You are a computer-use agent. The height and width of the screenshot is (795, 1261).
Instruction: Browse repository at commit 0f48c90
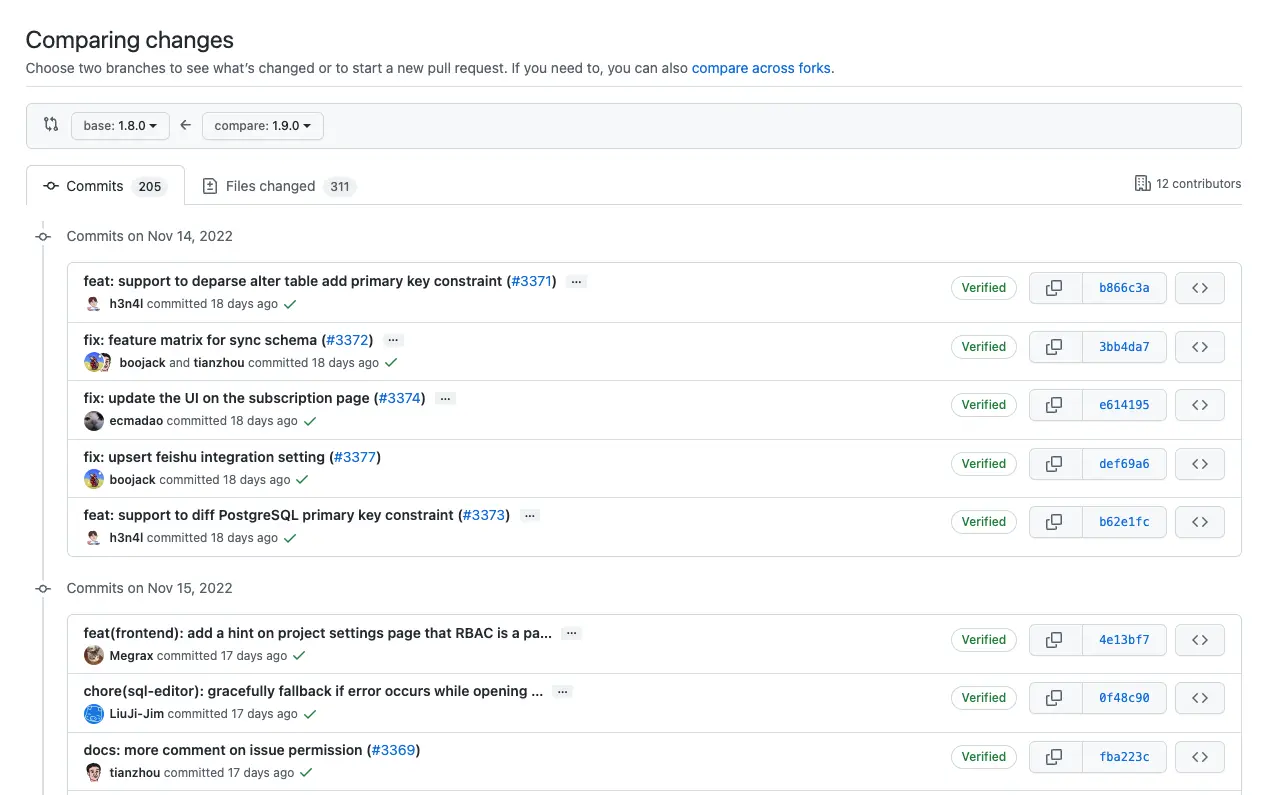click(1199, 698)
